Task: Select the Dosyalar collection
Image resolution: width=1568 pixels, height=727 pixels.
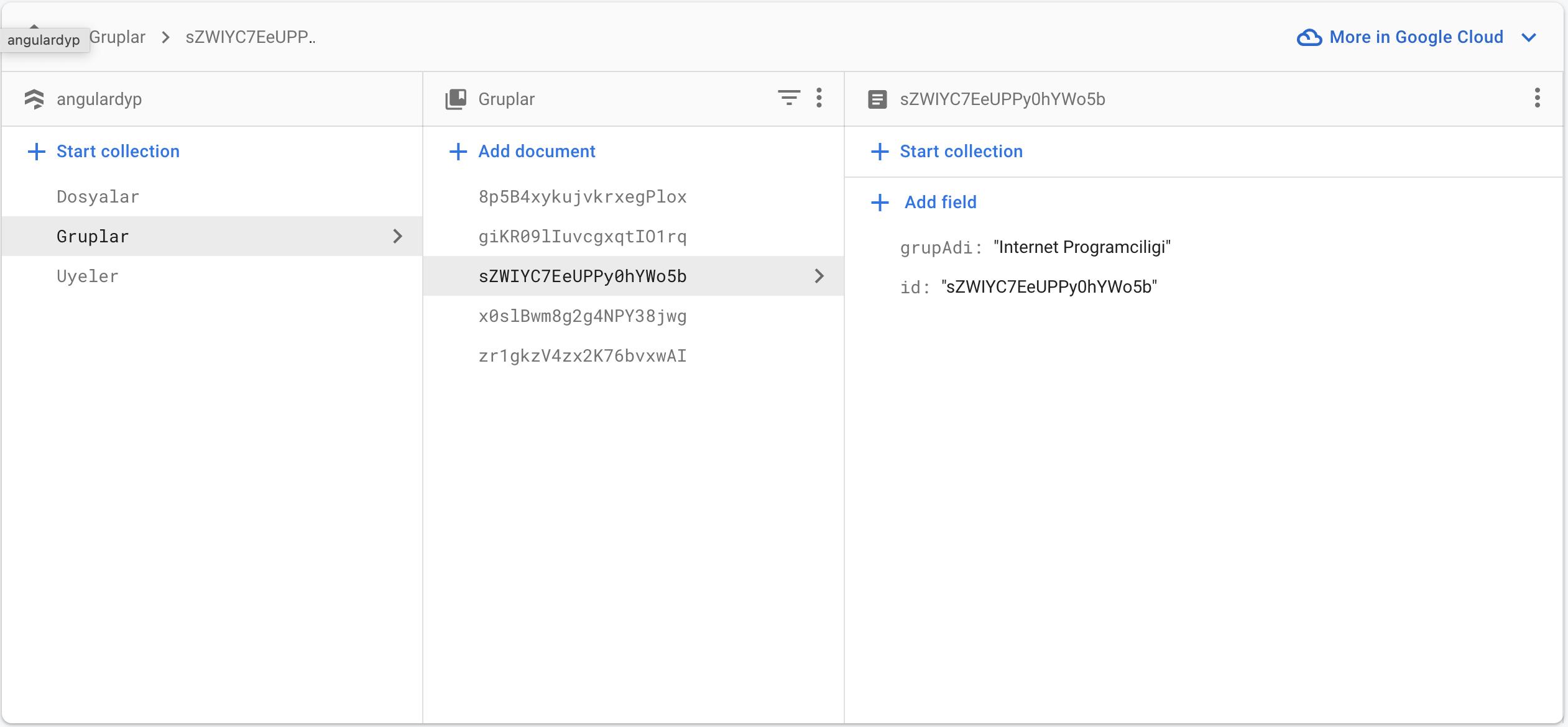Action: [98, 196]
